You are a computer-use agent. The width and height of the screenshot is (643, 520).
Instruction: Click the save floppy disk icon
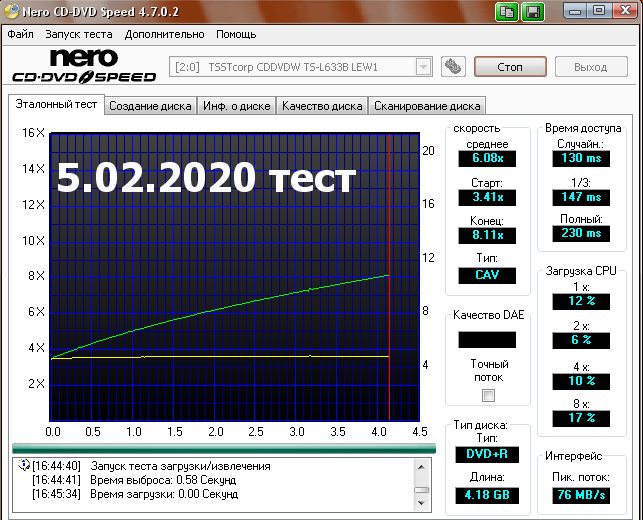(533, 11)
